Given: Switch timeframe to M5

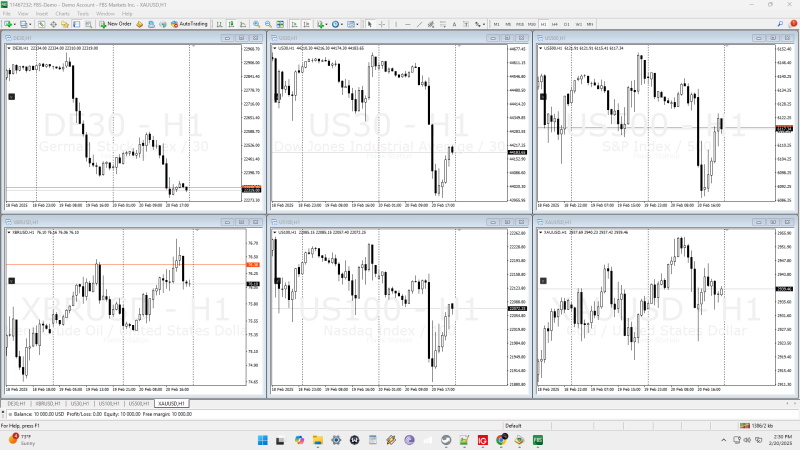Looking at the screenshot, I should tap(508, 24).
